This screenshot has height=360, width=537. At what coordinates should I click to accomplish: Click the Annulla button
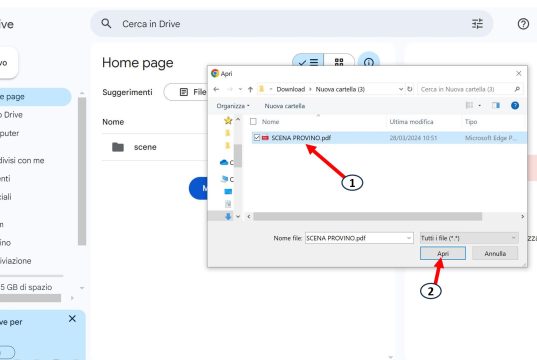495,253
